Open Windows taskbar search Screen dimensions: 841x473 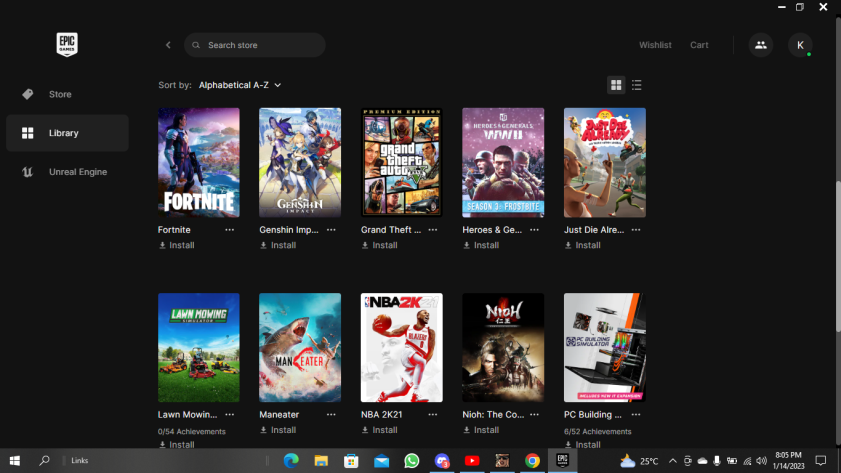pos(45,461)
